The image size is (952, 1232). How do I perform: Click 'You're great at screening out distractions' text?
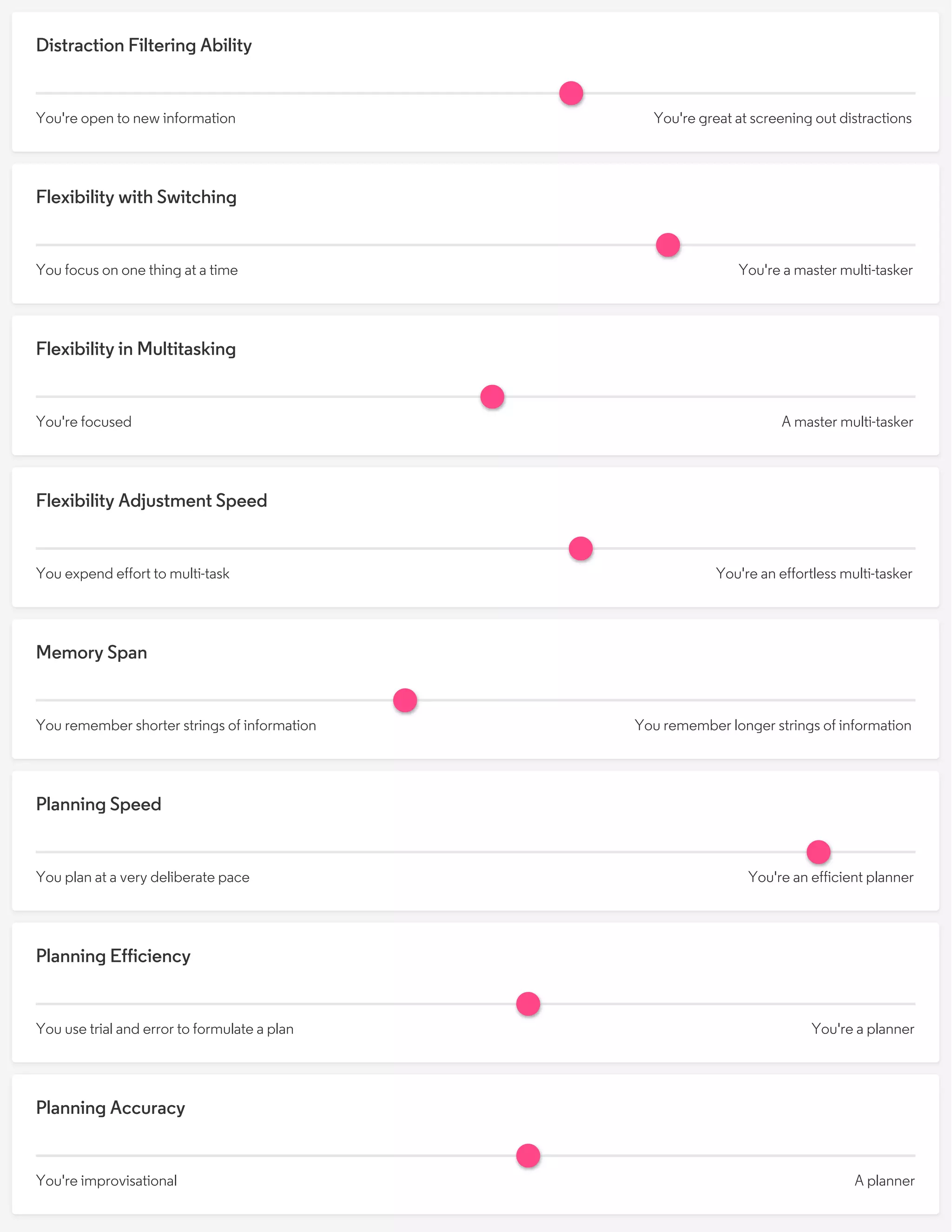click(782, 119)
